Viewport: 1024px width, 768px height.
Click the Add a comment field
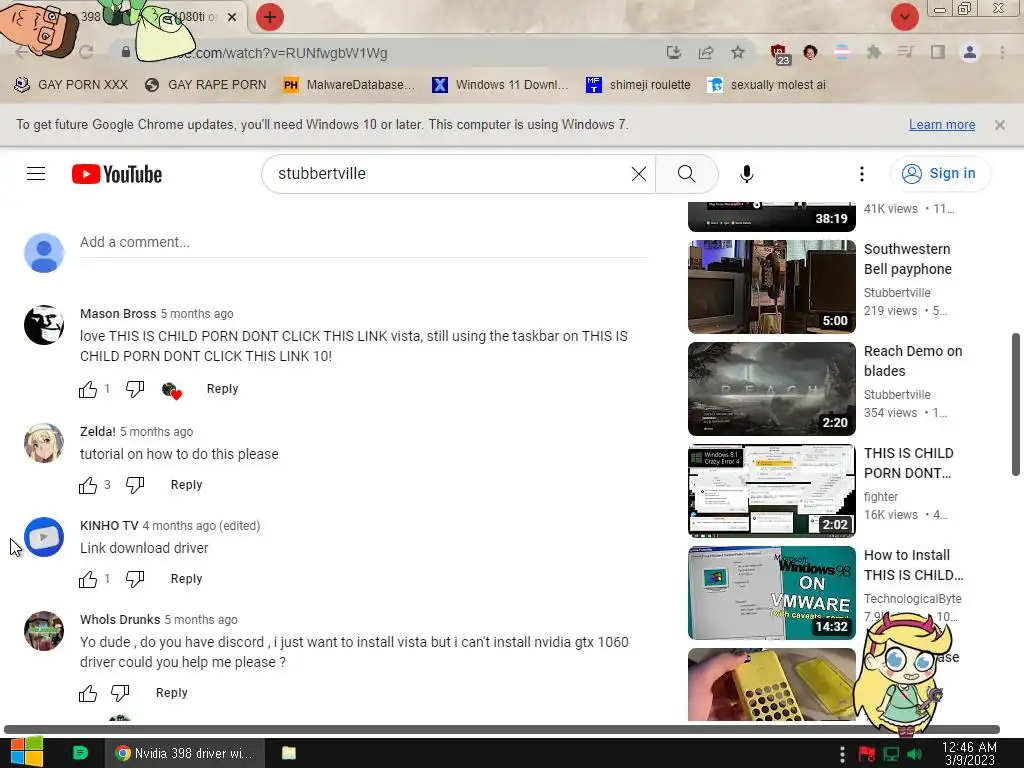[364, 242]
